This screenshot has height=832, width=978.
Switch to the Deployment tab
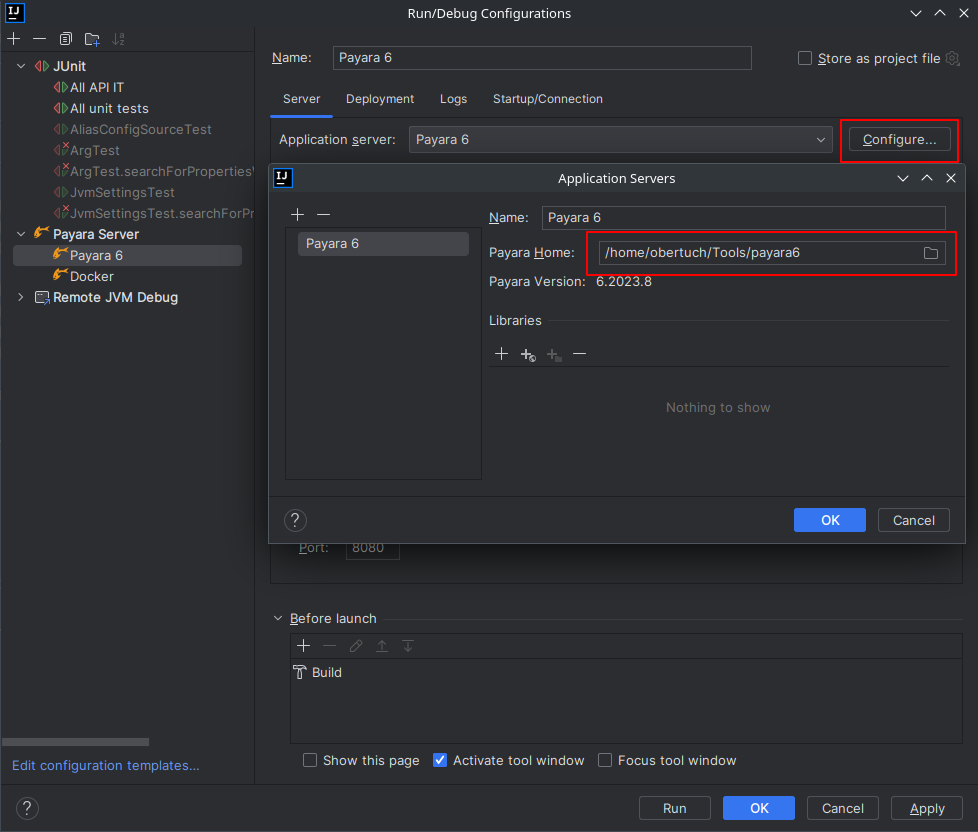[380, 99]
